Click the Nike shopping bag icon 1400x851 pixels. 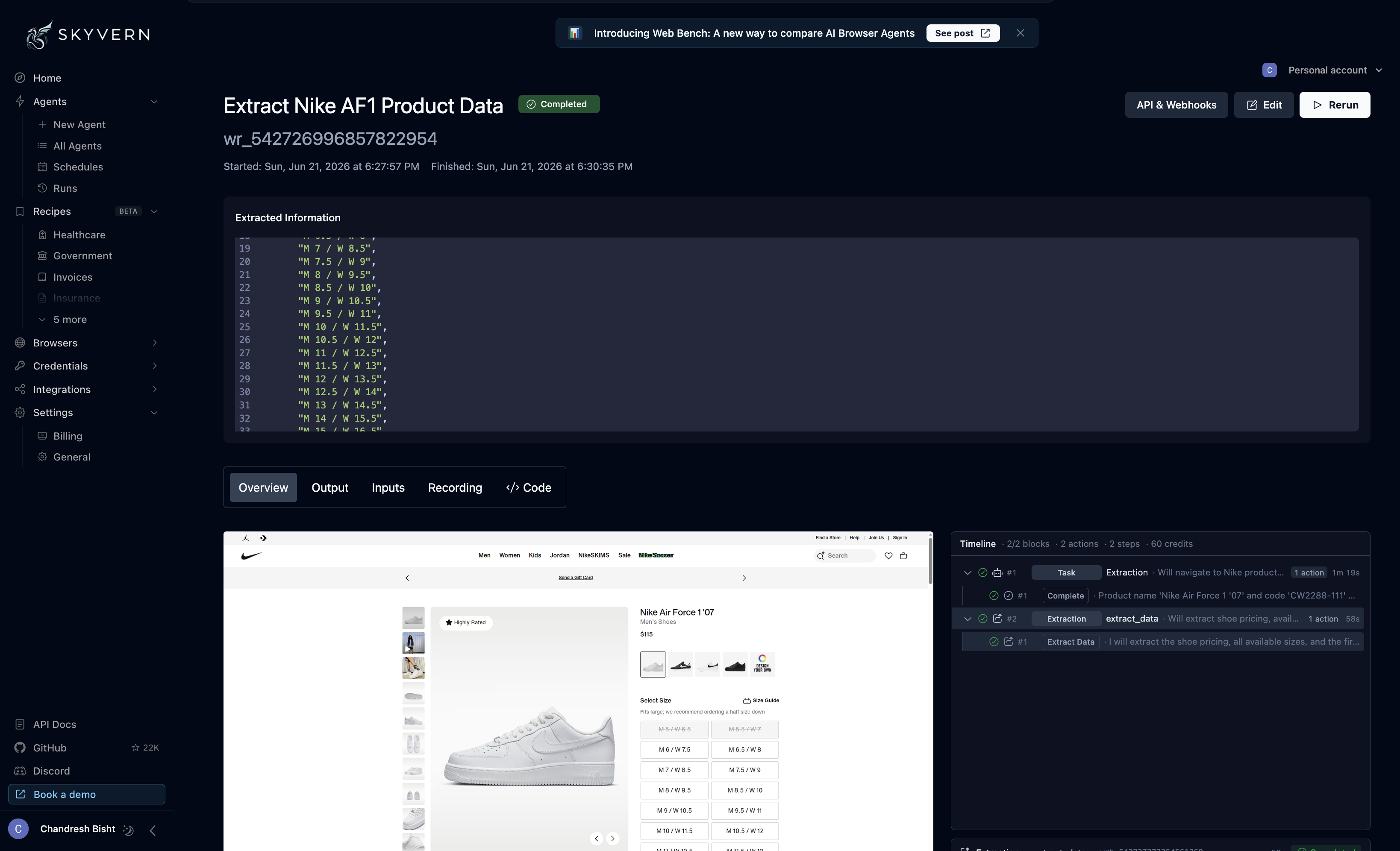903,556
